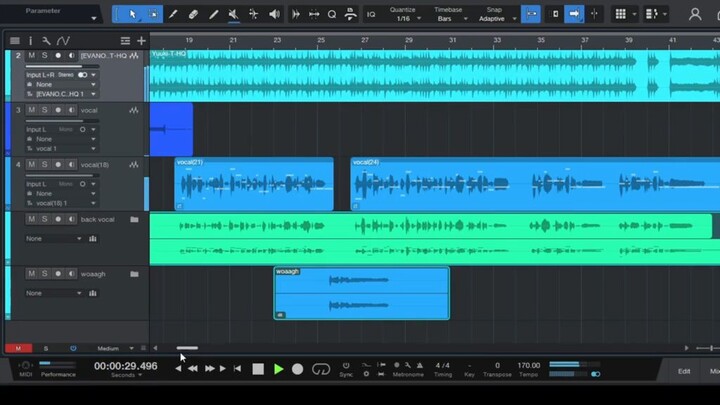Viewport: 720px width, 405px height.
Task: Select the Mute tool
Action: coord(233,14)
